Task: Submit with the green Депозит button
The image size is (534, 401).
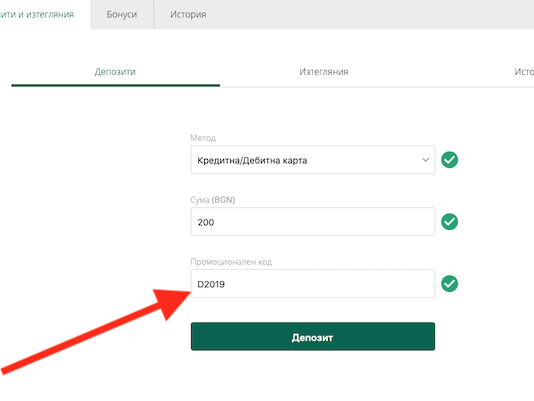Action: (x=313, y=336)
